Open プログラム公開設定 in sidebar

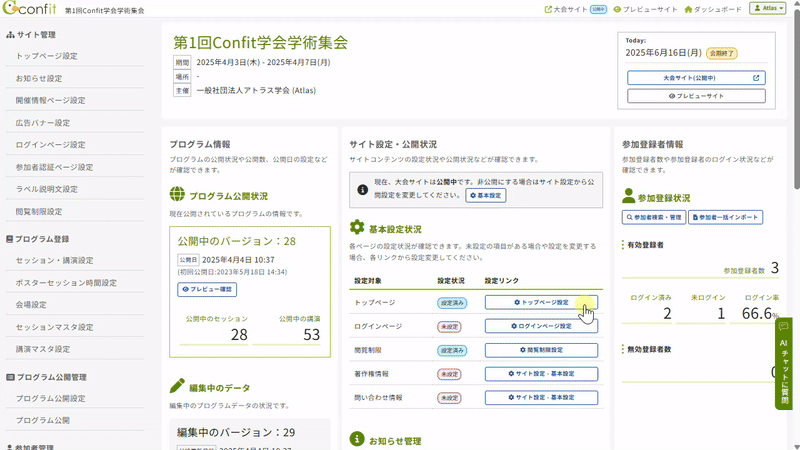click(51, 398)
